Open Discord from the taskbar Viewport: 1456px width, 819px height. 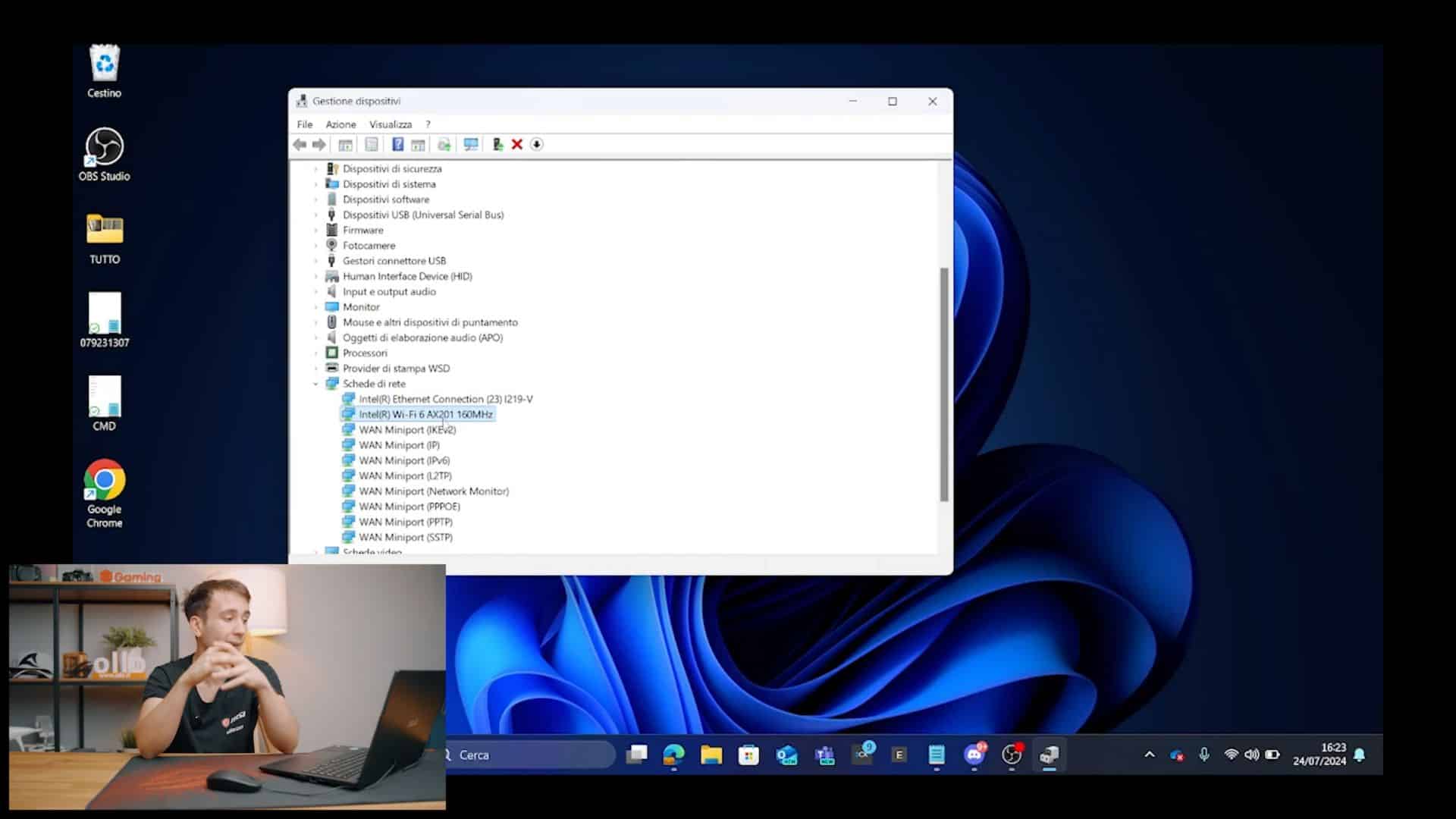(974, 755)
